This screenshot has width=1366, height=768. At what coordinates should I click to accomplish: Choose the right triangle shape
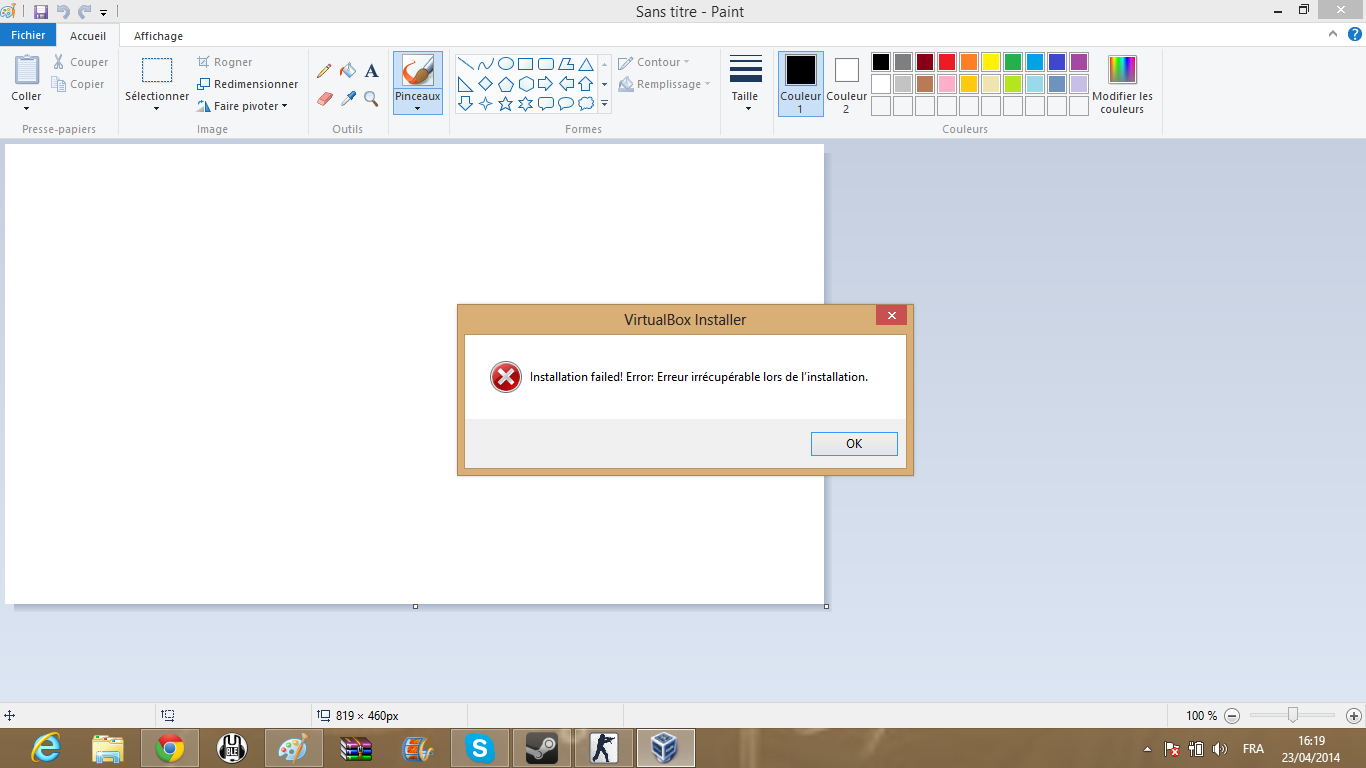[x=466, y=84]
